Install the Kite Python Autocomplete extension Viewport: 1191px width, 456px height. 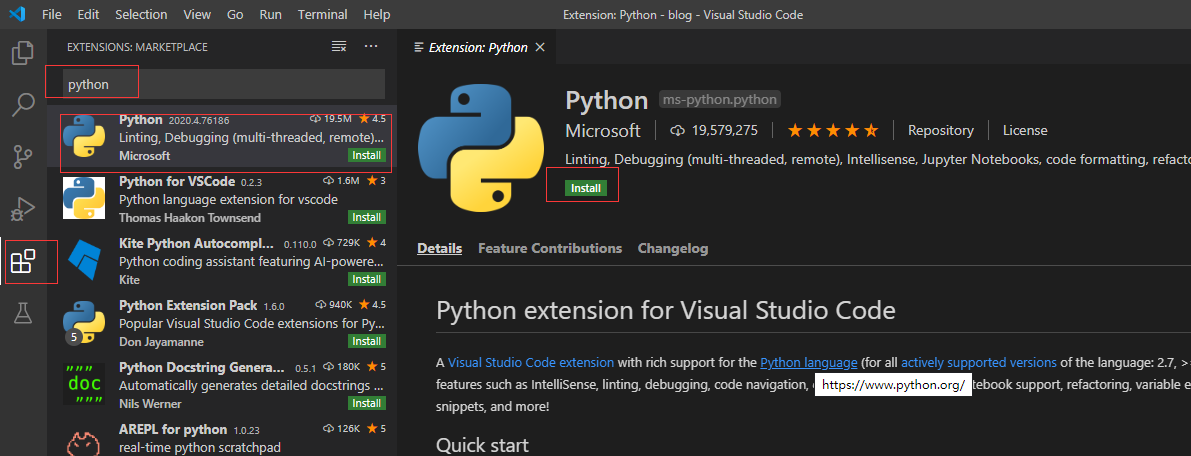point(366,279)
